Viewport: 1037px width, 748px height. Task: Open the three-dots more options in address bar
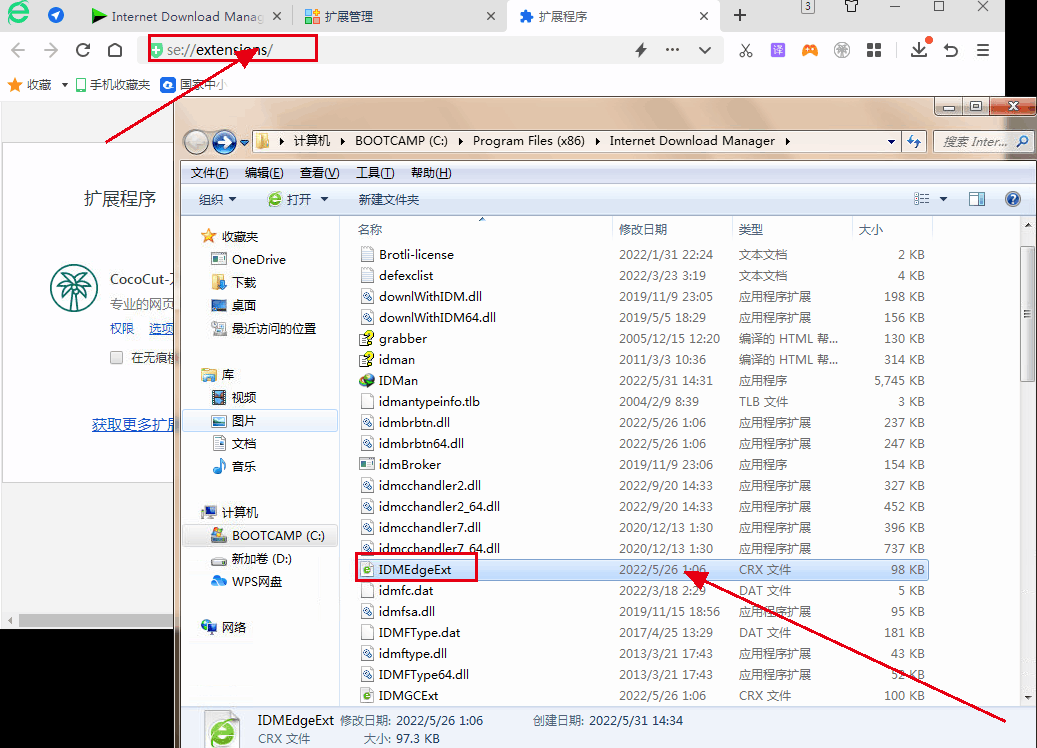coord(673,50)
